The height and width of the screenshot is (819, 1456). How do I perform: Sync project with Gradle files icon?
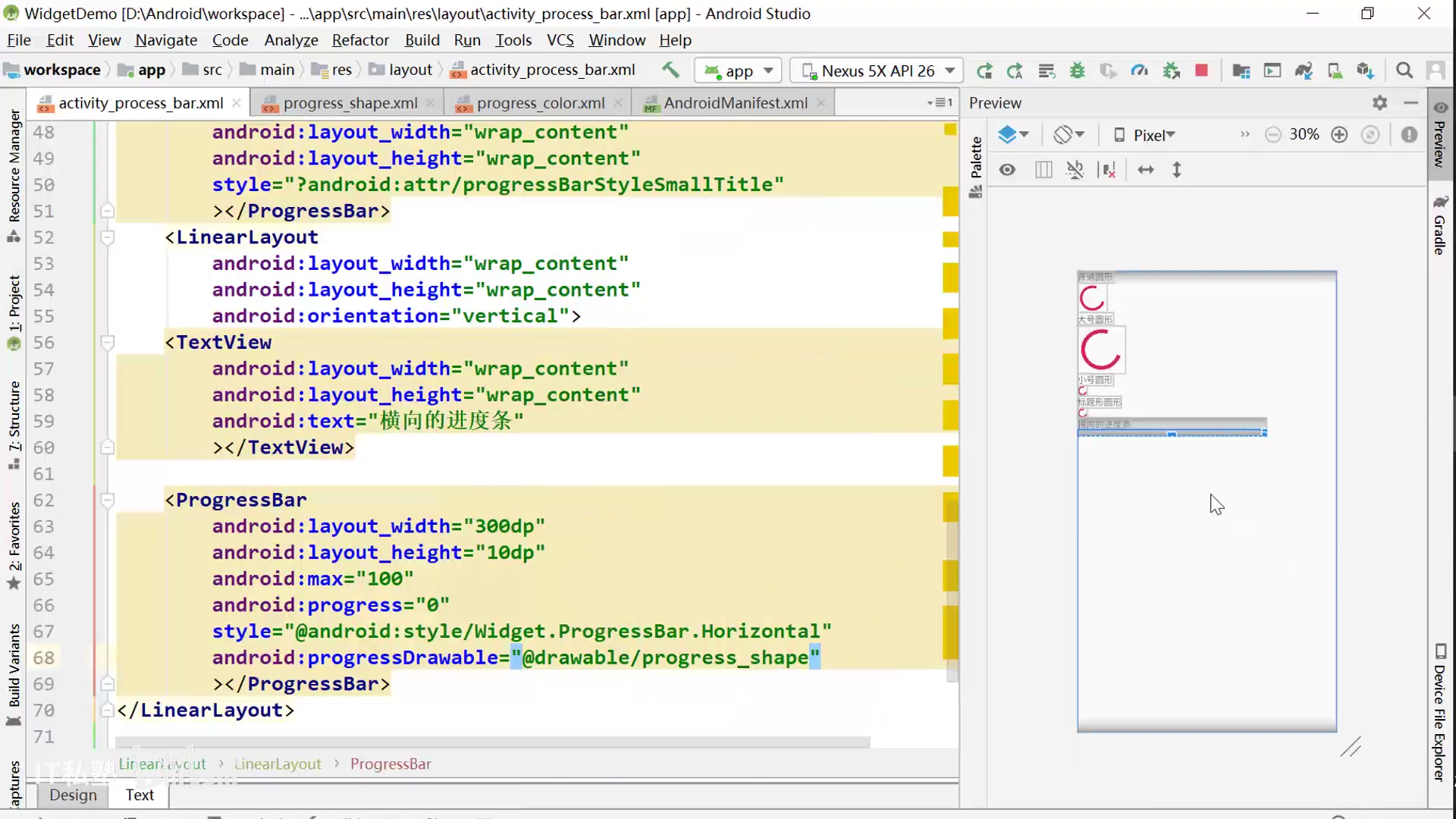[x=1304, y=71]
